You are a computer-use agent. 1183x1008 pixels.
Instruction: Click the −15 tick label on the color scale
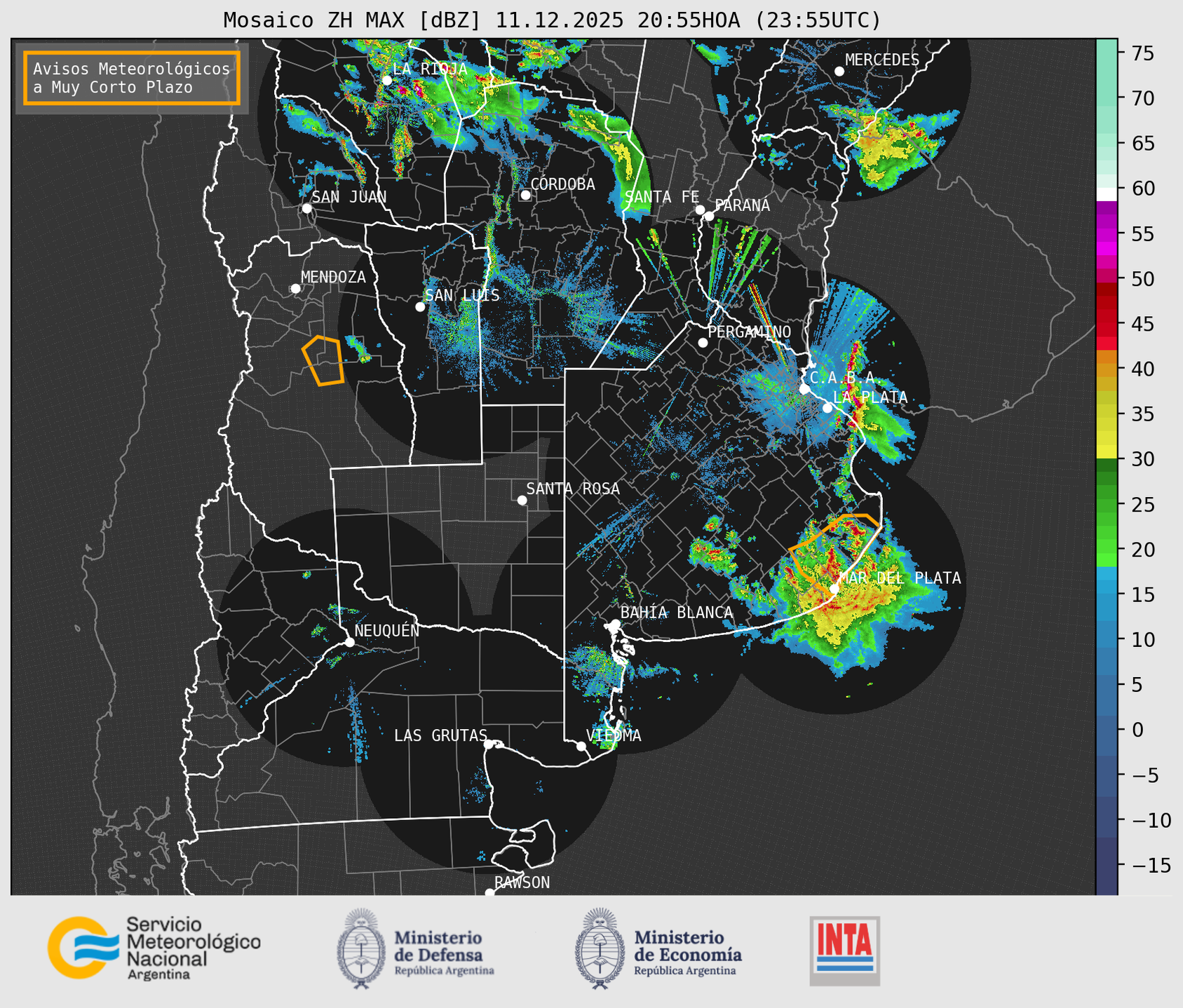tap(1151, 865)
